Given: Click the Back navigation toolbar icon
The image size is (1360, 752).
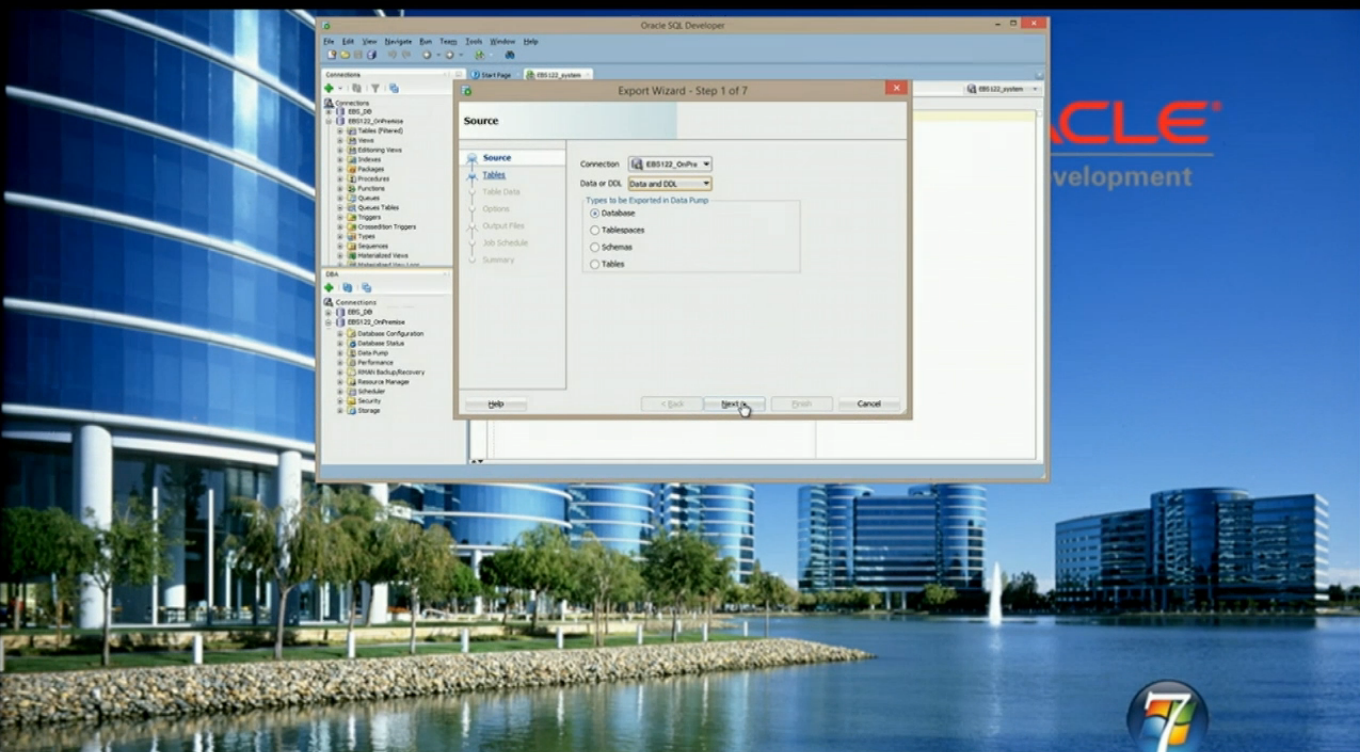Looking at the screenshot, I should click(x=427, y=55).
